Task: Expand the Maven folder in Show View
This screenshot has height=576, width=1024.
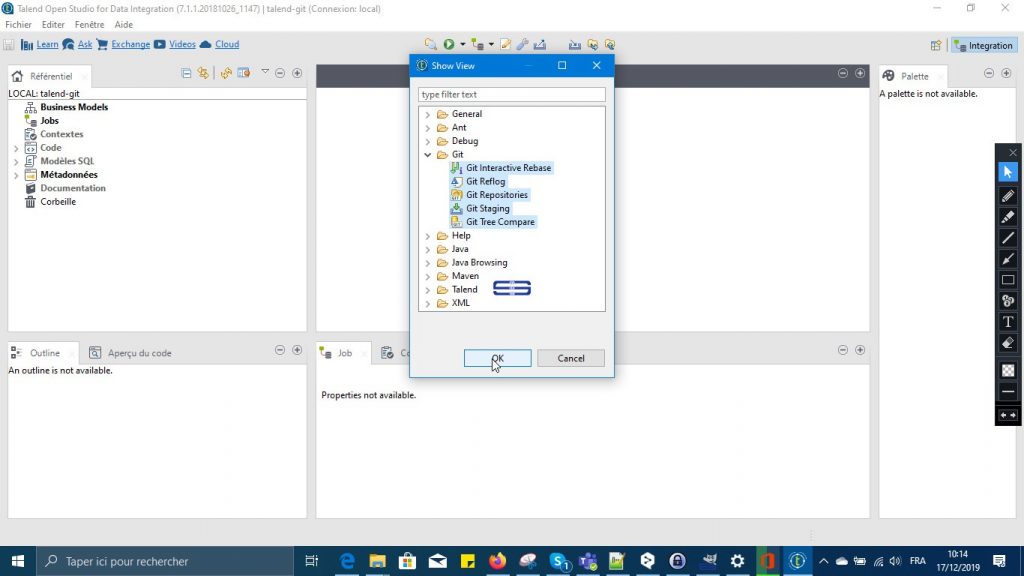Action: pos(428,276)
